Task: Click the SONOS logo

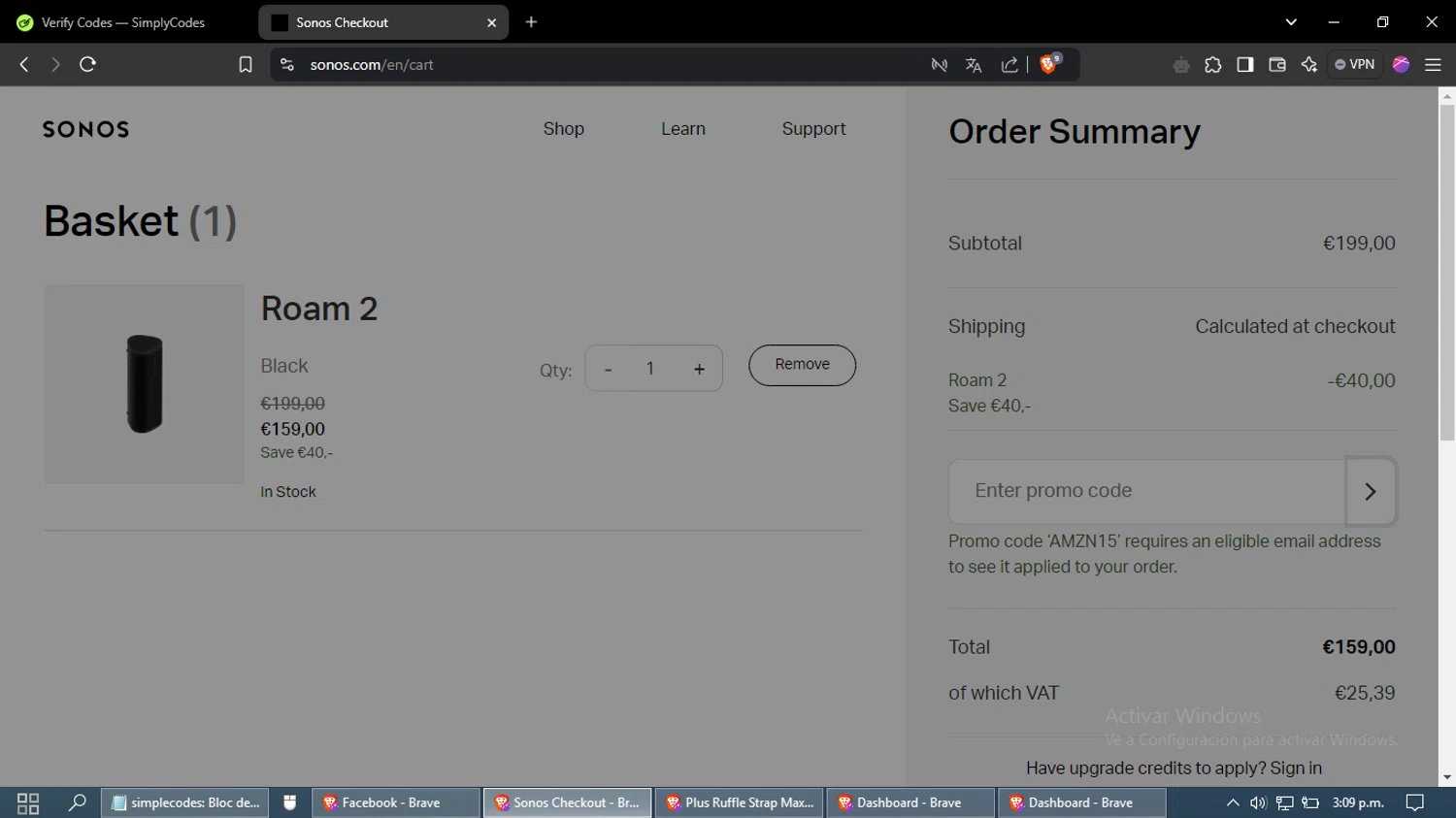Action: coord(85,129)
